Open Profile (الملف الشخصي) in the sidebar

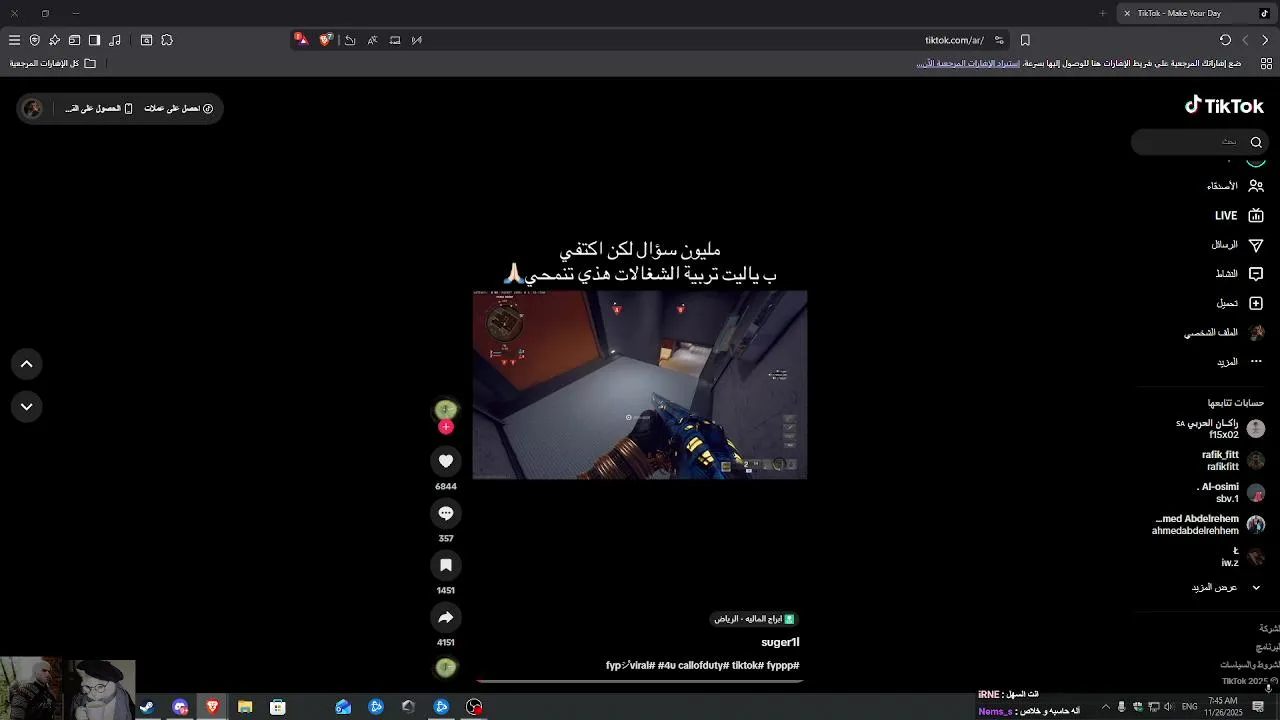tap(1224, 332)
